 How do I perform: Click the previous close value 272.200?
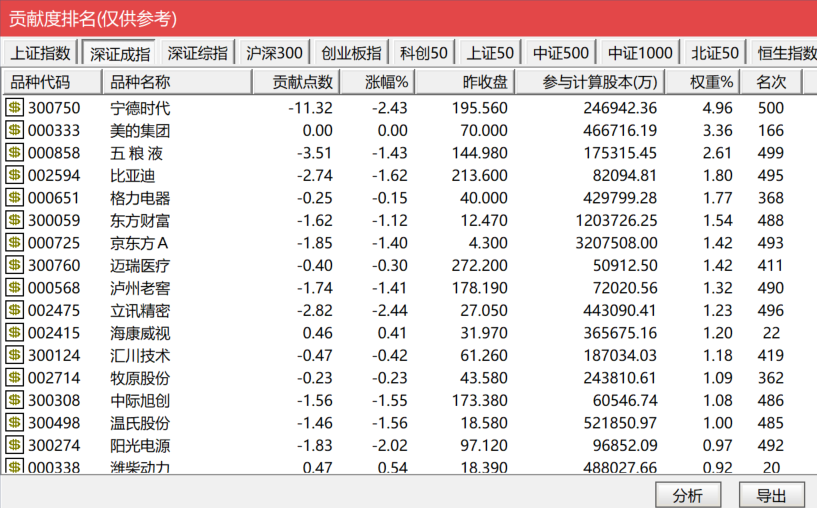(479, 265)
